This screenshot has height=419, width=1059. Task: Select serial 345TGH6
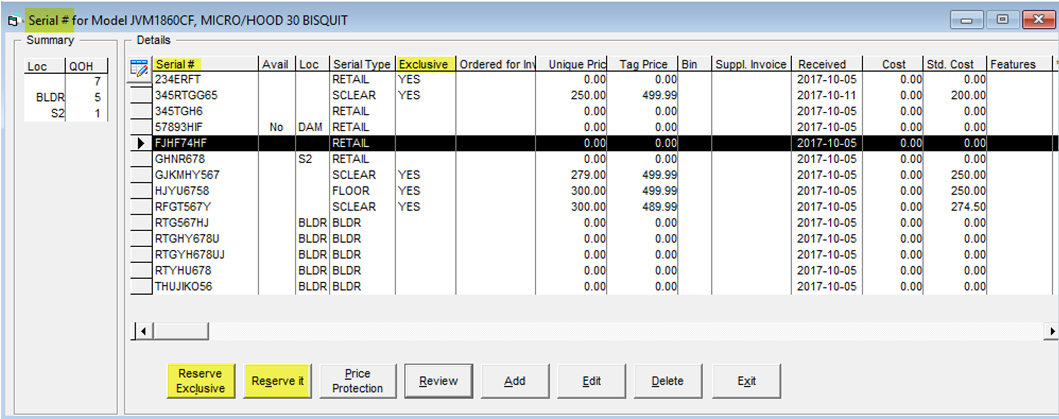tap(205, 111)
